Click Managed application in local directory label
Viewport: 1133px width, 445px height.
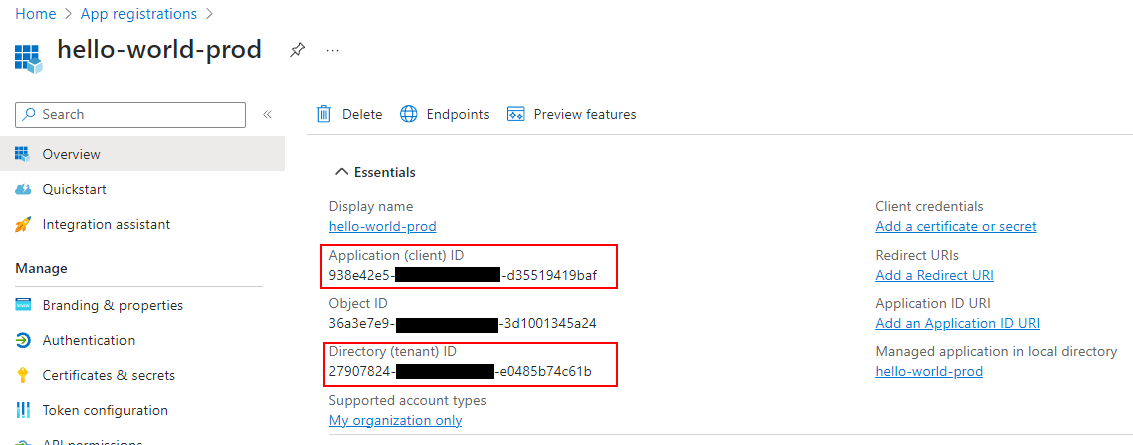(996, 352)
